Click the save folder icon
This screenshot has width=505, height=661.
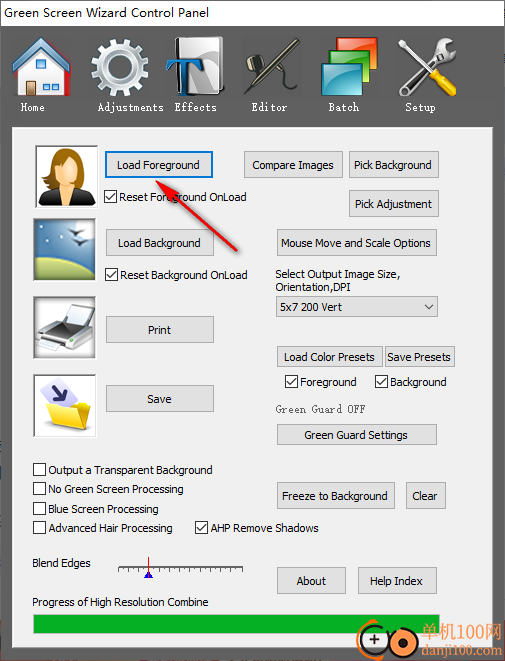tap(65, 406)
